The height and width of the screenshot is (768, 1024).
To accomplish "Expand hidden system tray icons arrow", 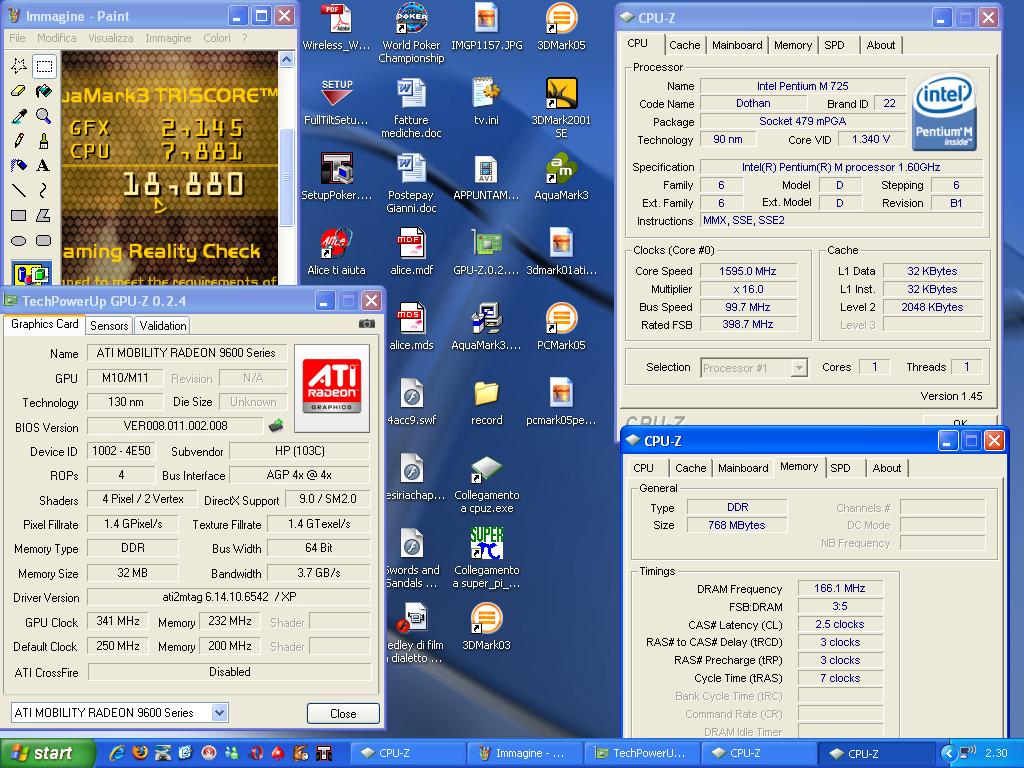I will 948,753.
